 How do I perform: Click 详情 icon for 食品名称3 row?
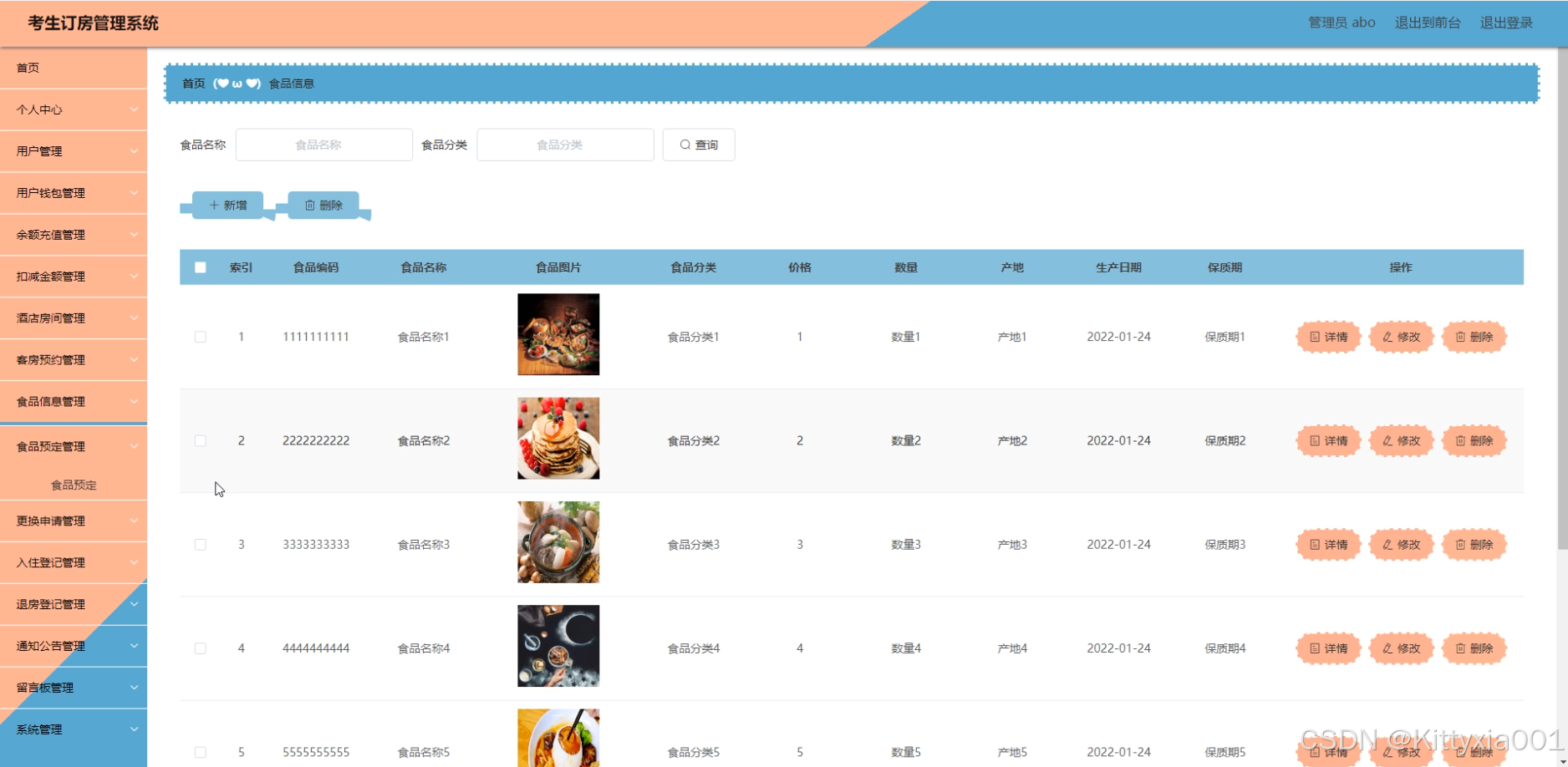tap(1315, 544)
